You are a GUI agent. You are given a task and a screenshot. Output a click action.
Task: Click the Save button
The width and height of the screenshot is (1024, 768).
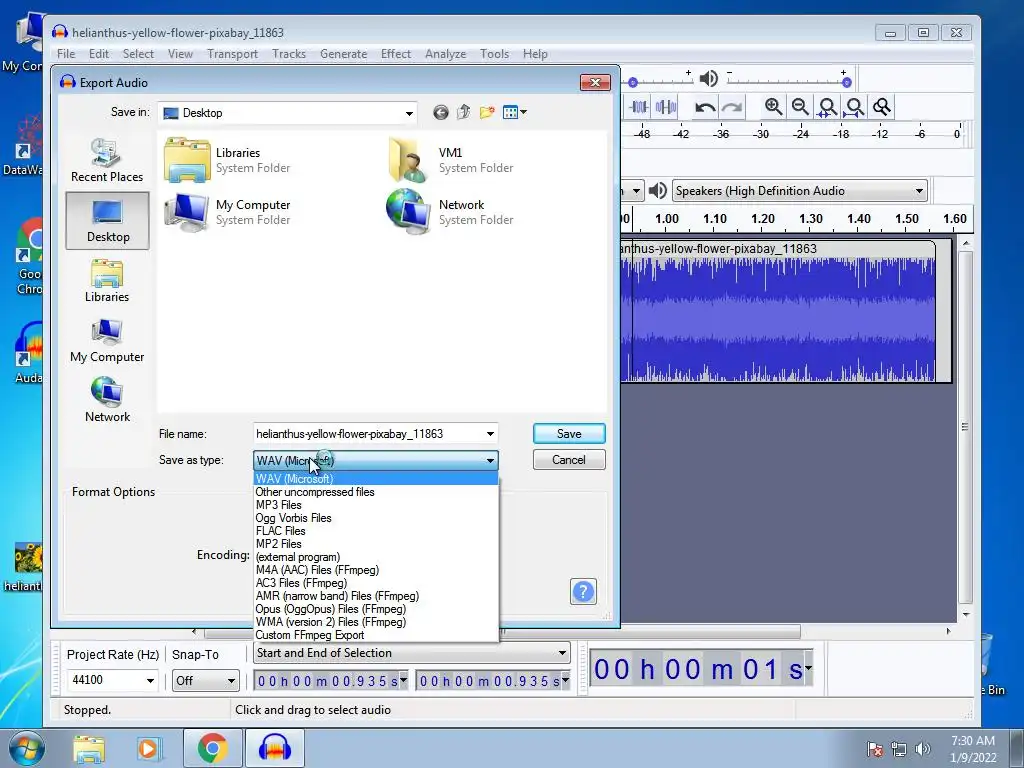click(569, 434)
